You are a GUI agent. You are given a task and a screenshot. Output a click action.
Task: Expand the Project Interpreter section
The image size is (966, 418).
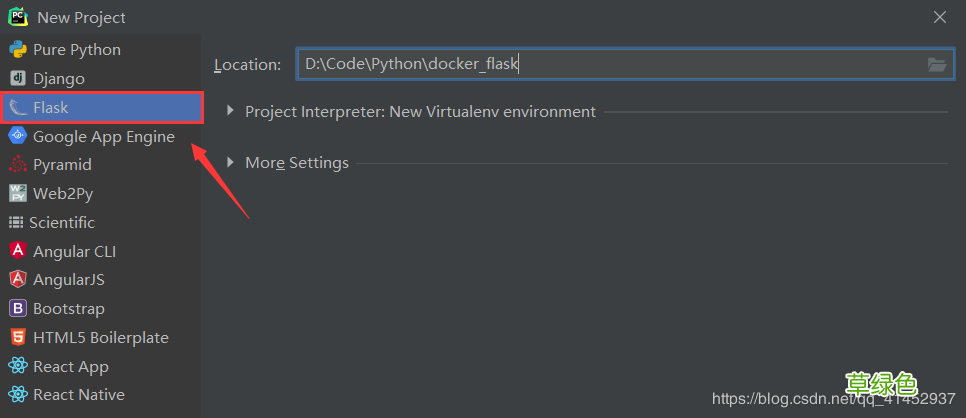(230, 112)
